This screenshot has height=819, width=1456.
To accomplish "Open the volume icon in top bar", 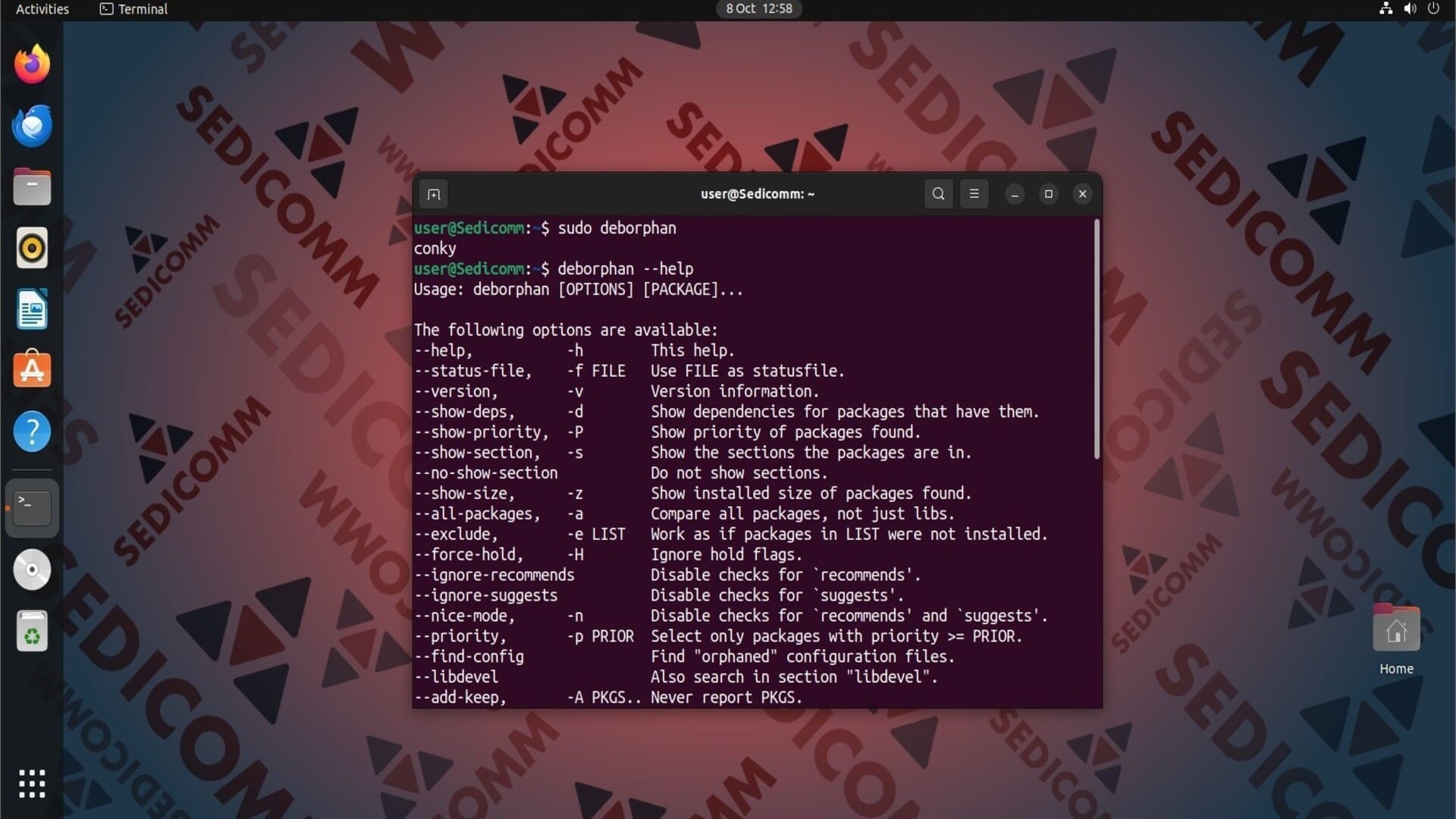I will coord(1410,9).
